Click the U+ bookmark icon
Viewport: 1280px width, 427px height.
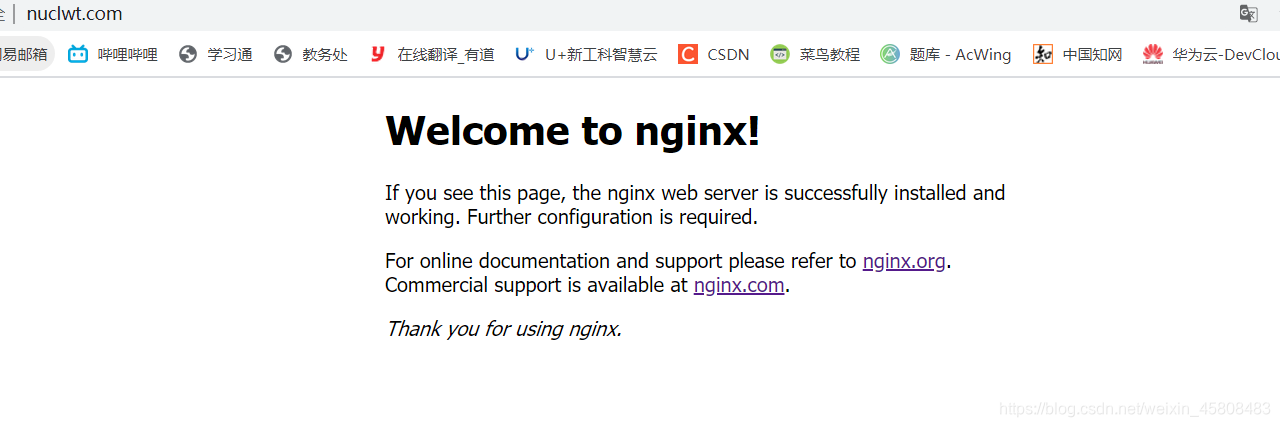[524, 54]
